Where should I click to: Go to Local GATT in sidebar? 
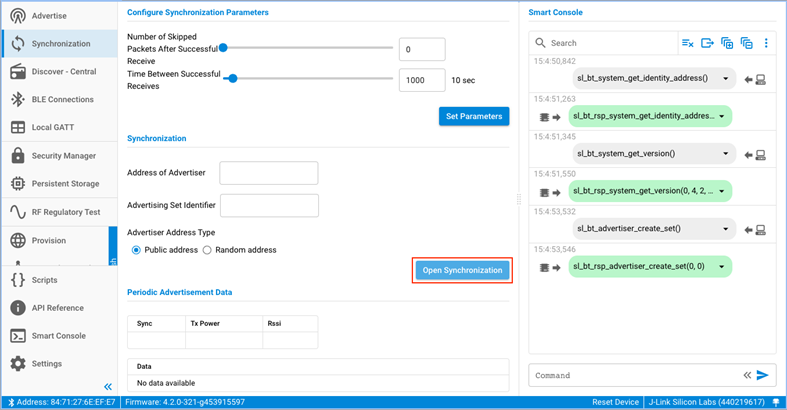(x=53, y=128)
